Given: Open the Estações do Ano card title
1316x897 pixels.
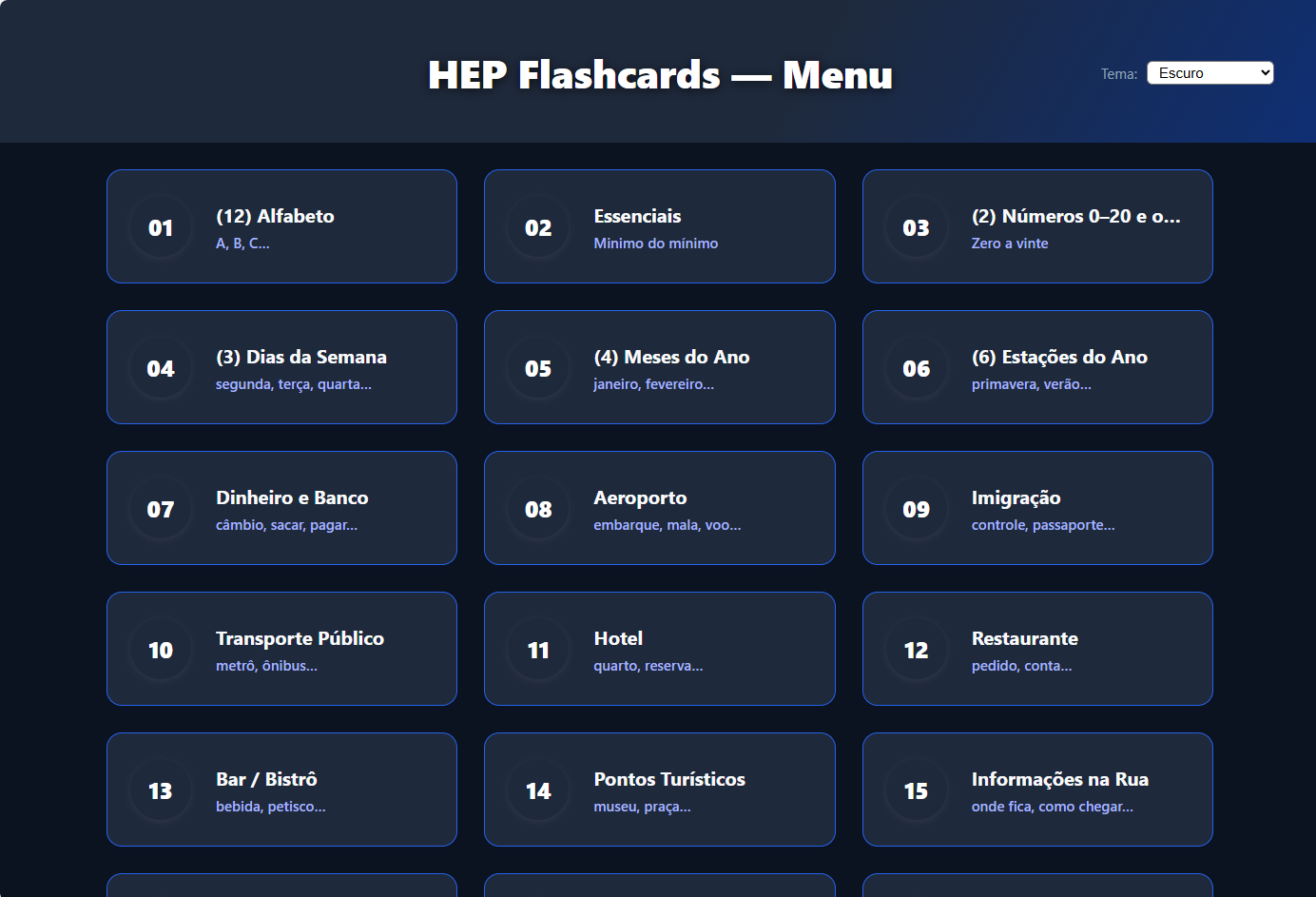Looking at the screenshot, I should [x=1058, y=357].
